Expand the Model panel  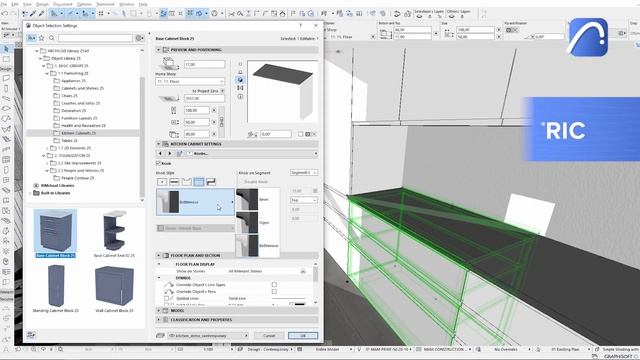click(159, 311)
